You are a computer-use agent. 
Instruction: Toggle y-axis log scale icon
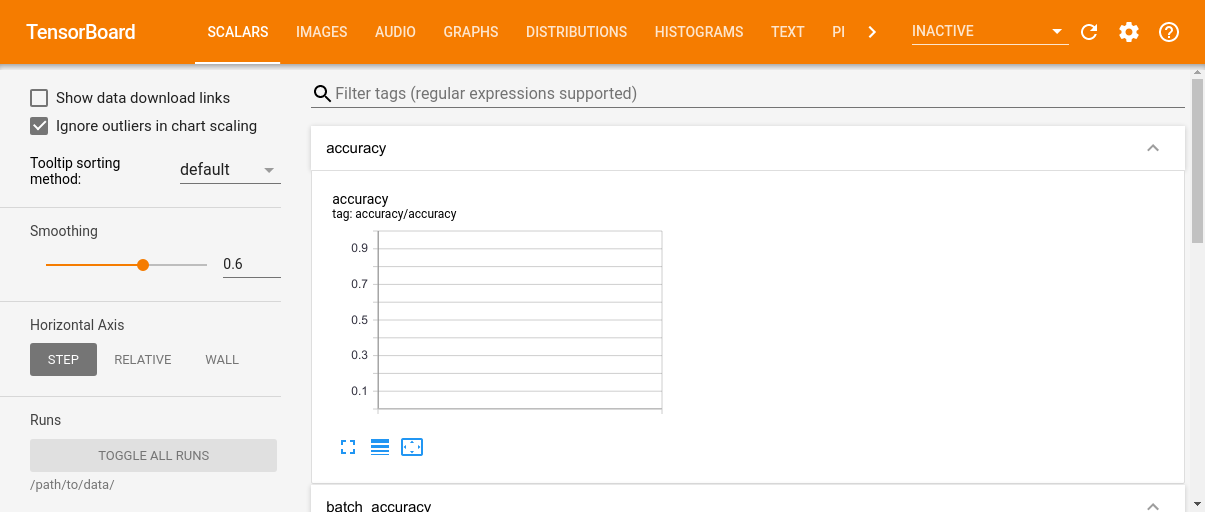click(x=380, y=447)
